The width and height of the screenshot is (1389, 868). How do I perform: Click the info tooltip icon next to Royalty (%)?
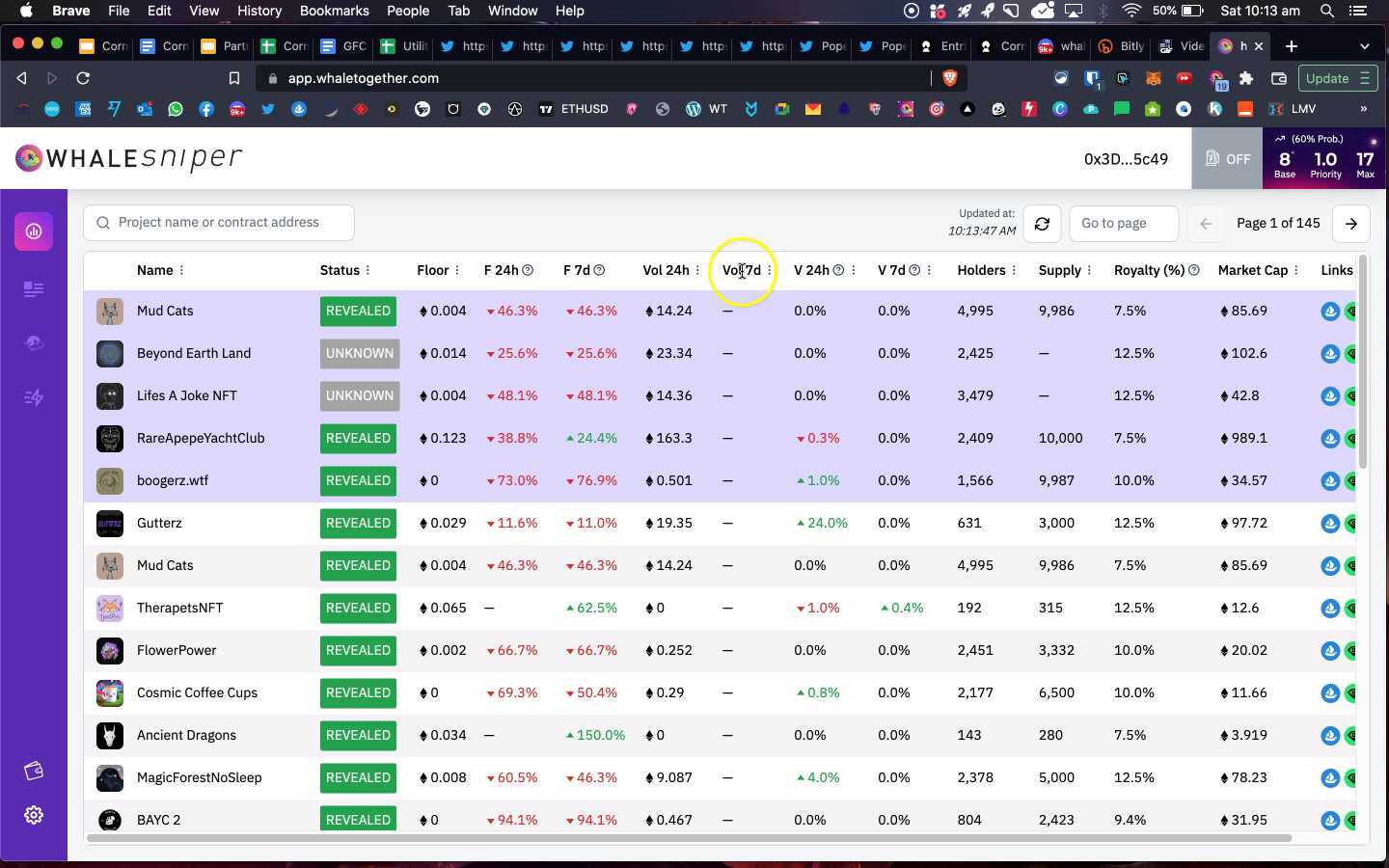coord(1193,270)
